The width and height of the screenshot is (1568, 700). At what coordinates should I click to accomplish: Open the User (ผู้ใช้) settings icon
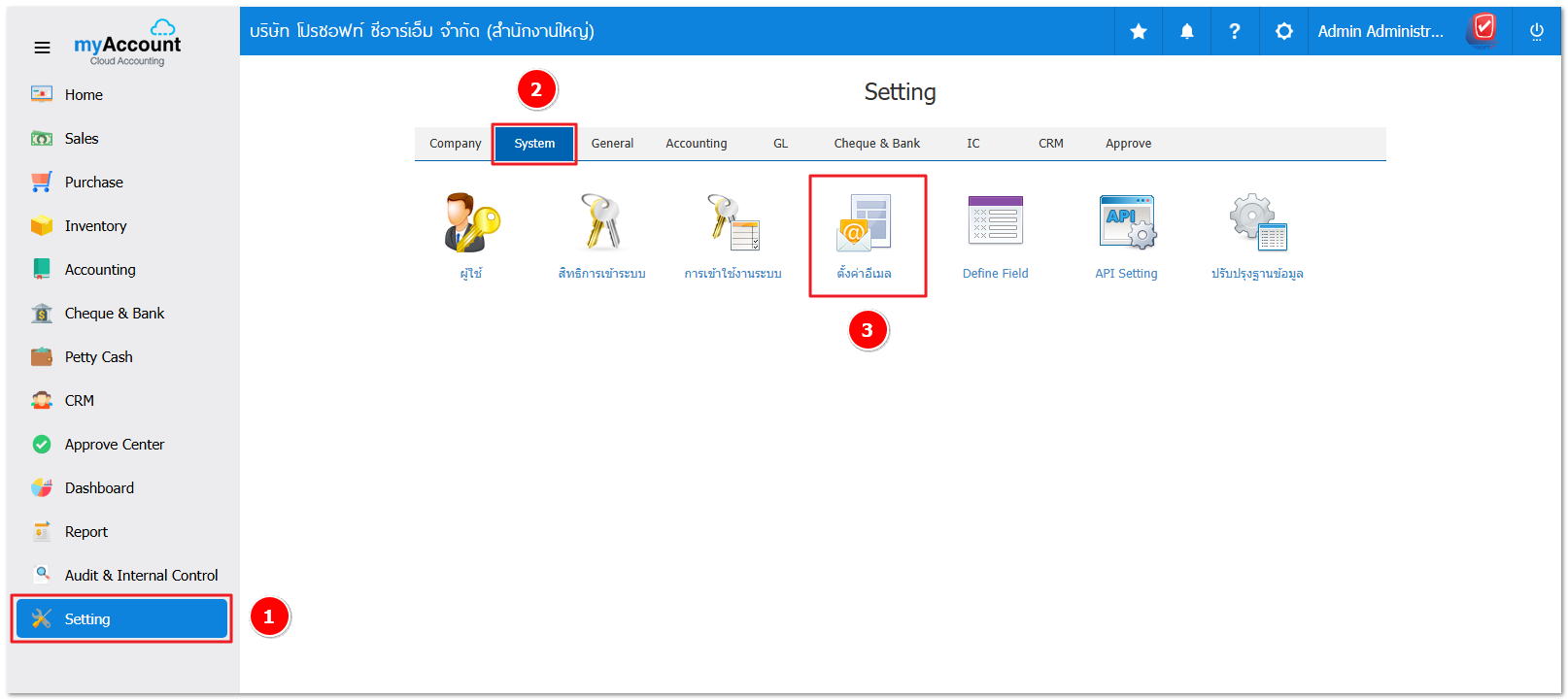(471, 223)
